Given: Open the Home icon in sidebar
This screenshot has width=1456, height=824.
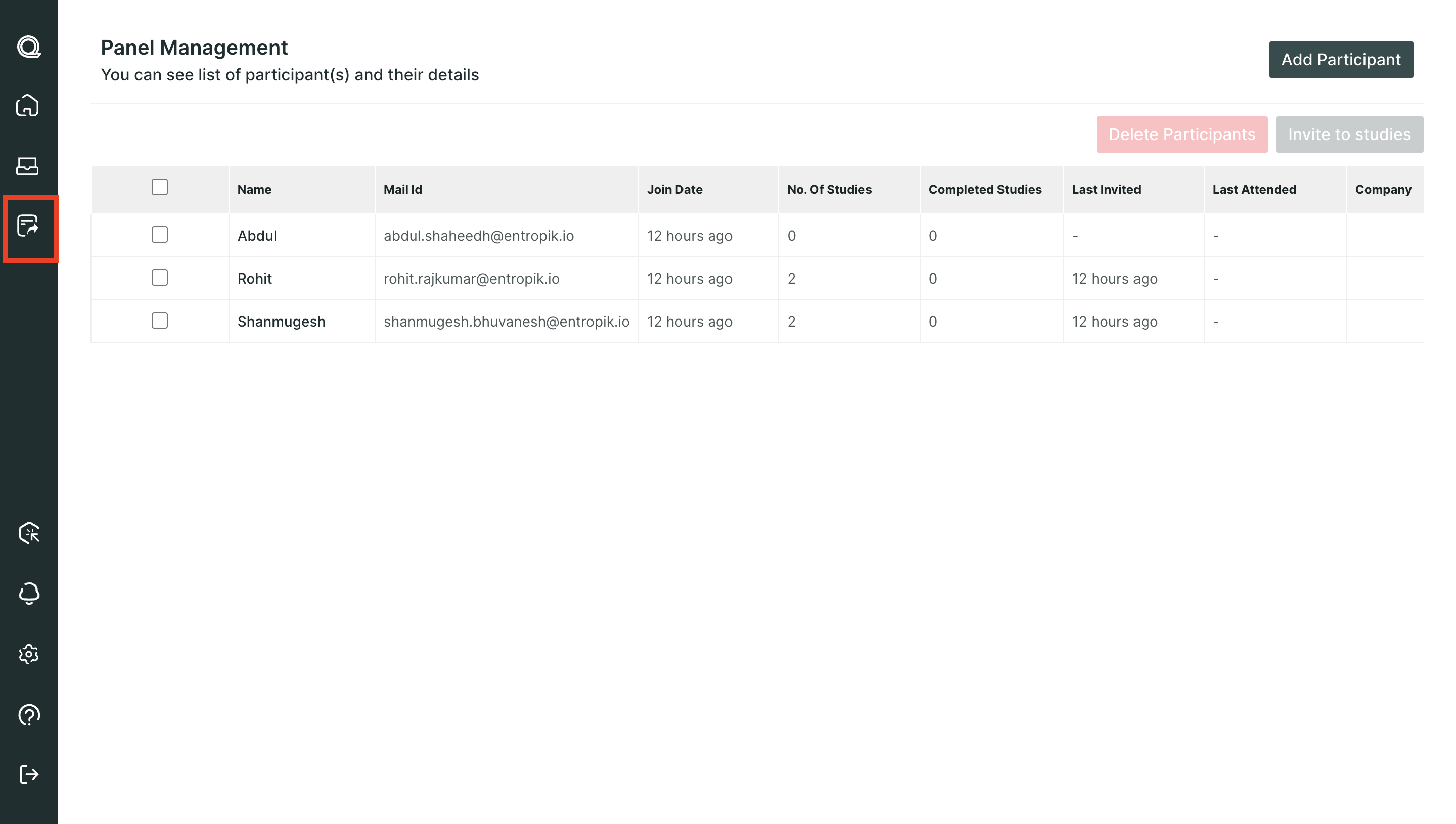Looking at the screenshot, I should click(x=27, y=105).
